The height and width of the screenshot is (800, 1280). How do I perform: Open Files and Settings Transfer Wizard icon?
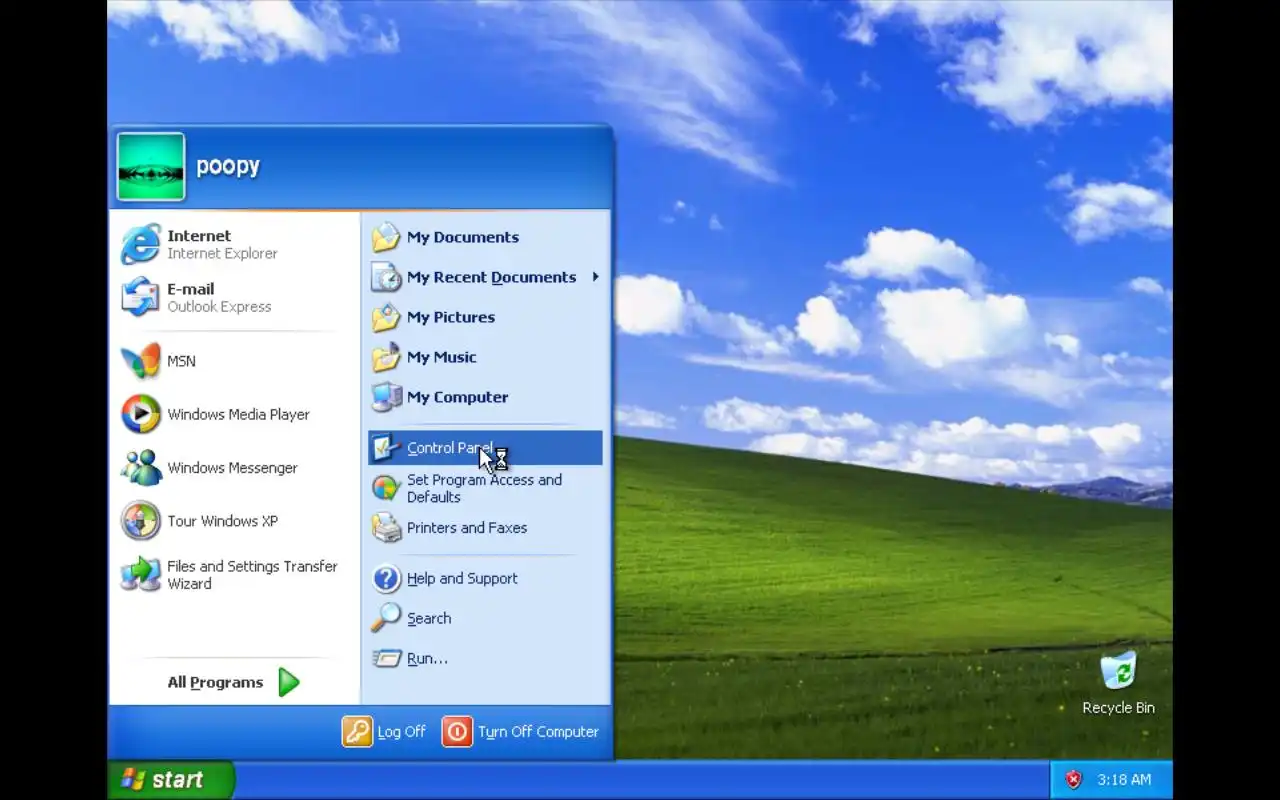pos(141,574)
